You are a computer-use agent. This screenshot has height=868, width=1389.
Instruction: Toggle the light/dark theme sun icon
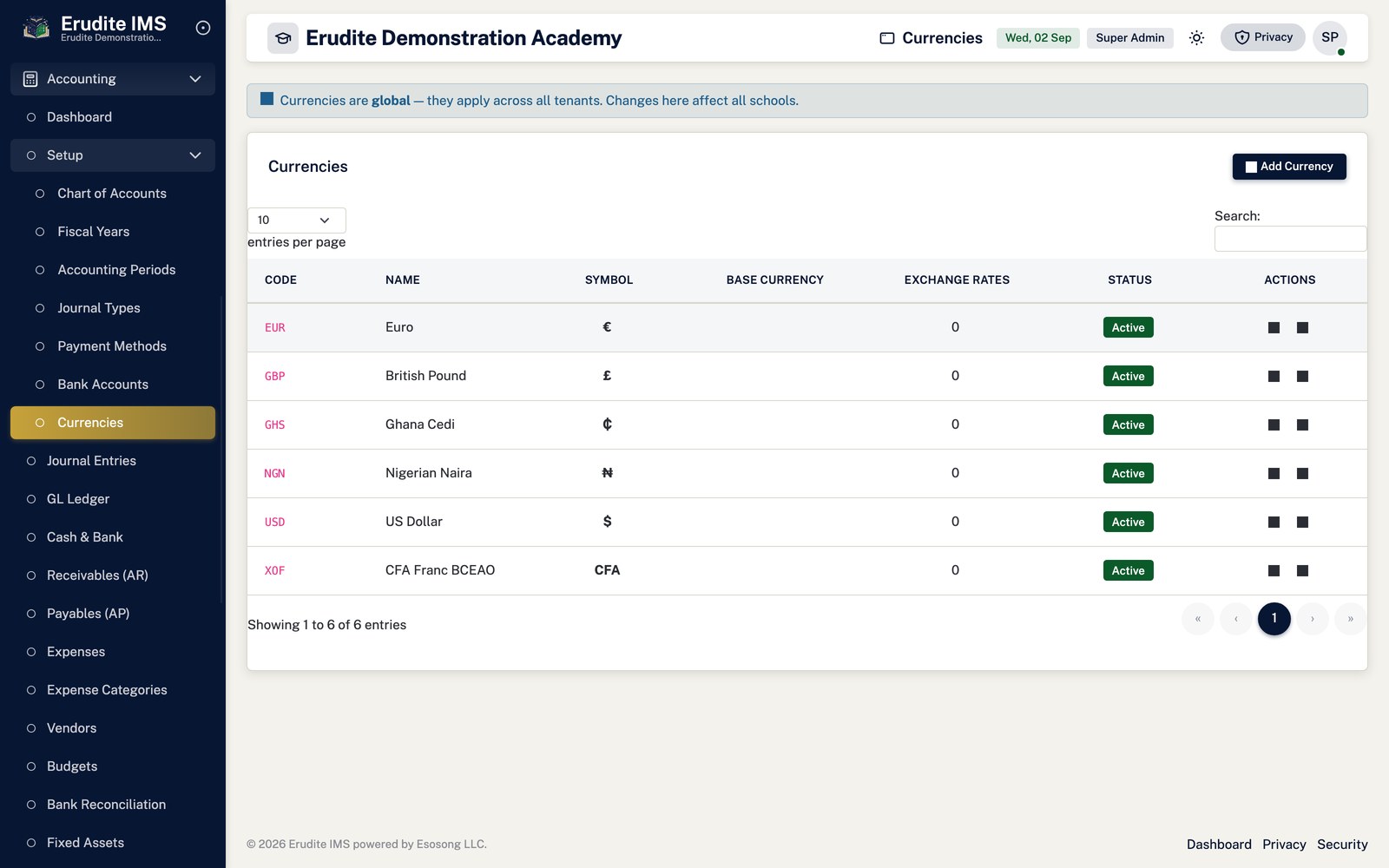[x=1196, y=37]
